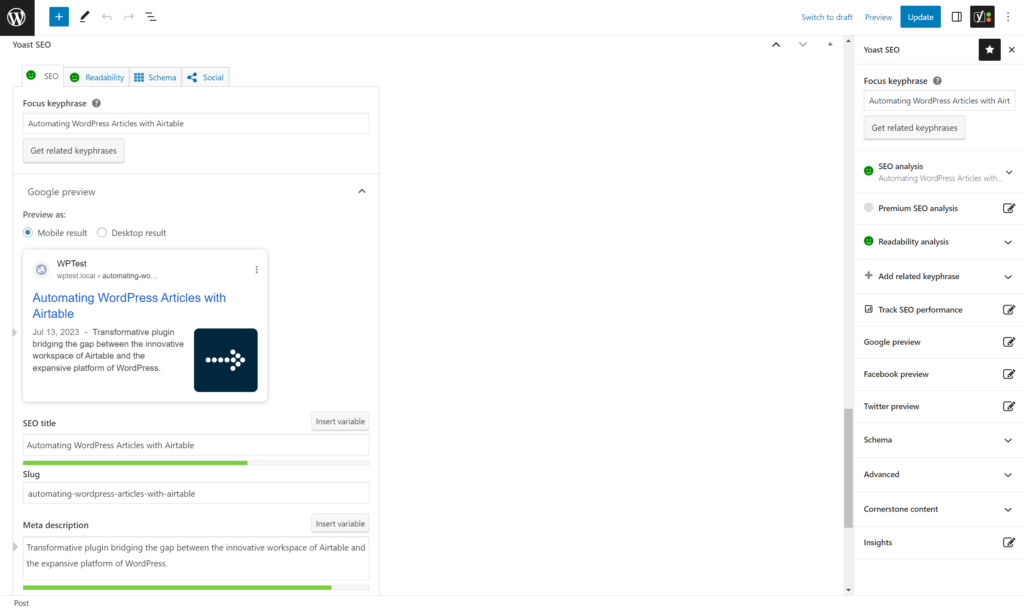This screenshot has width=1024, height=608.
Task: Click the Post breadcrumb in status bar
Action: 22,603
